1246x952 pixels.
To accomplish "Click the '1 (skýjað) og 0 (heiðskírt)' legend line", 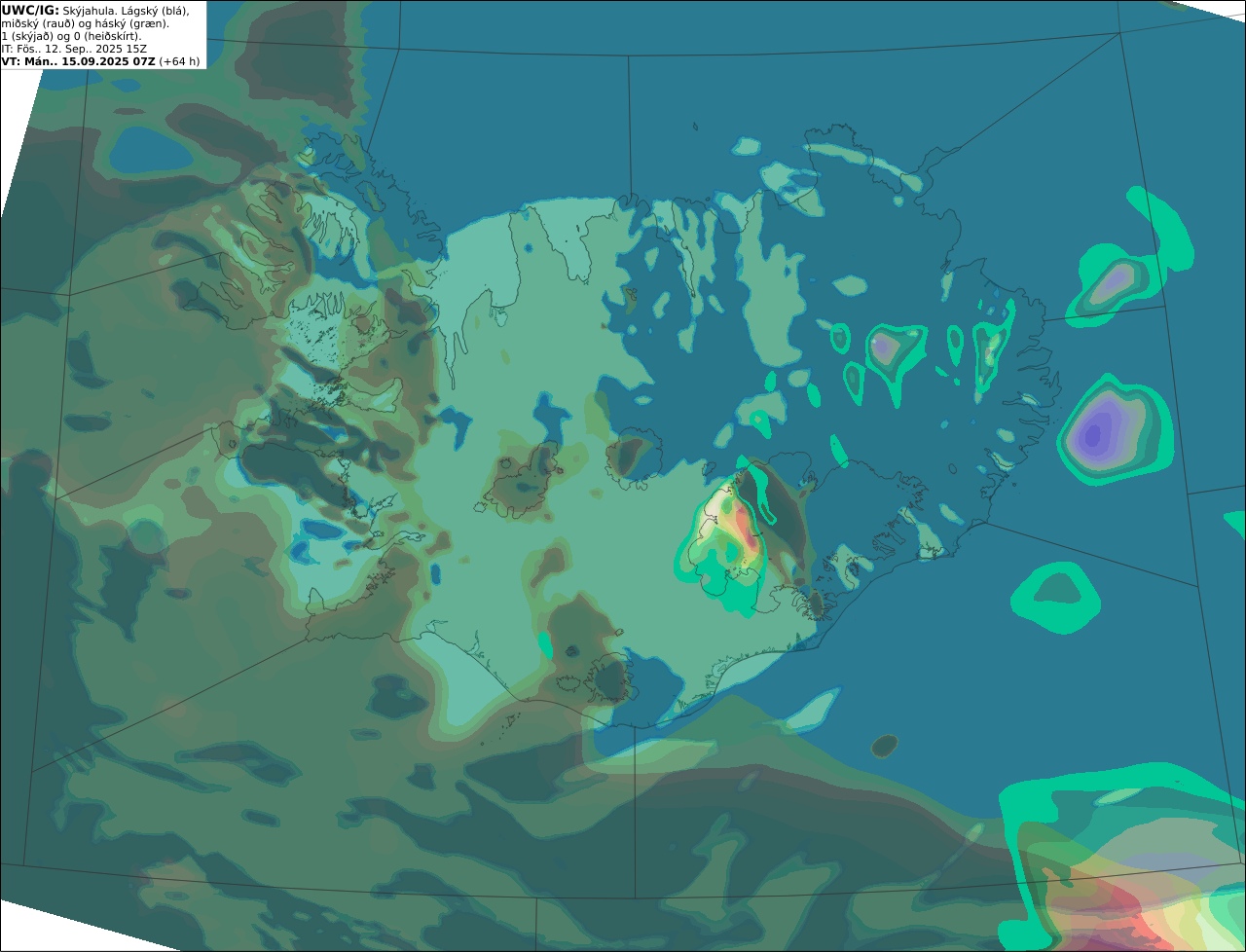I will [71, 36].
